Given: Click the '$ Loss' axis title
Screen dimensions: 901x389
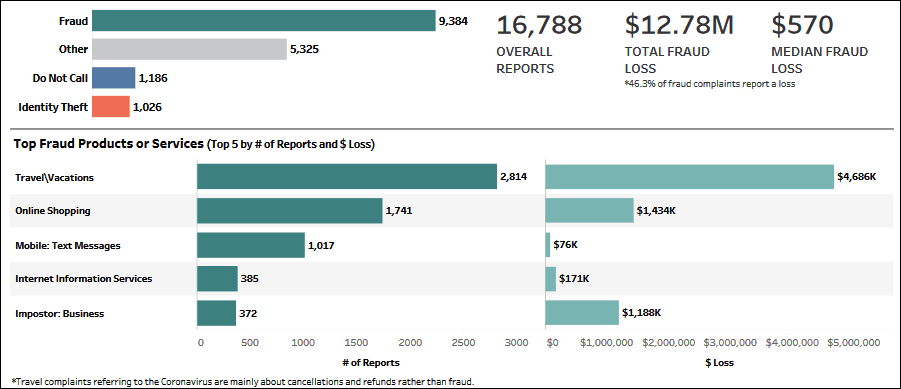Looking at the screenshot, I should 719,363.
